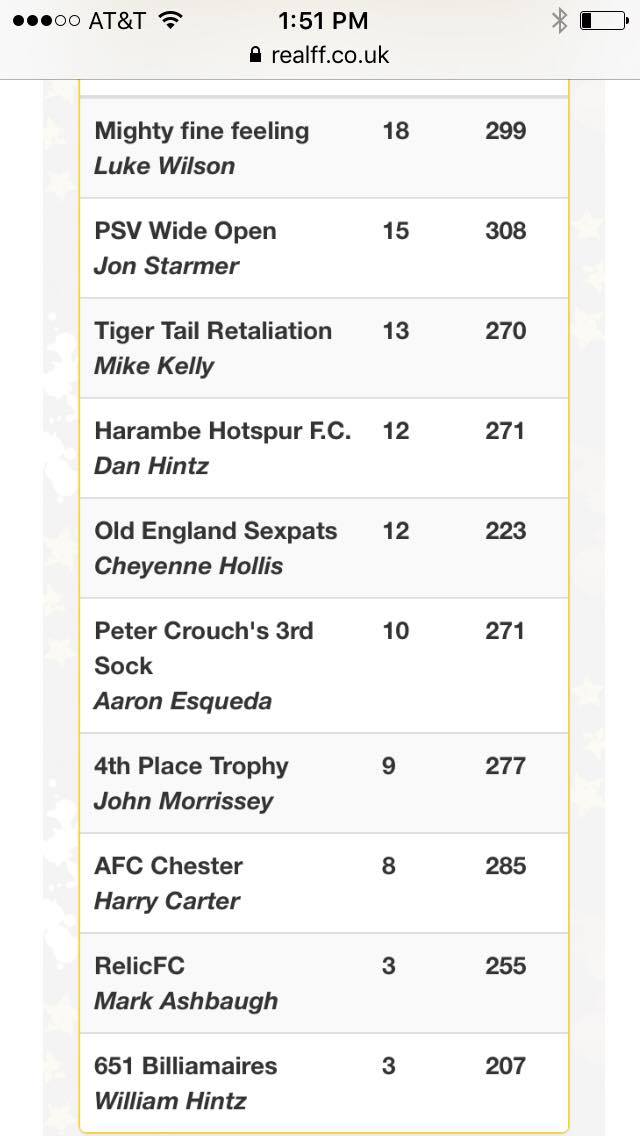
Task: Tap the Bluetooth status icon
Action: [560, 20]
